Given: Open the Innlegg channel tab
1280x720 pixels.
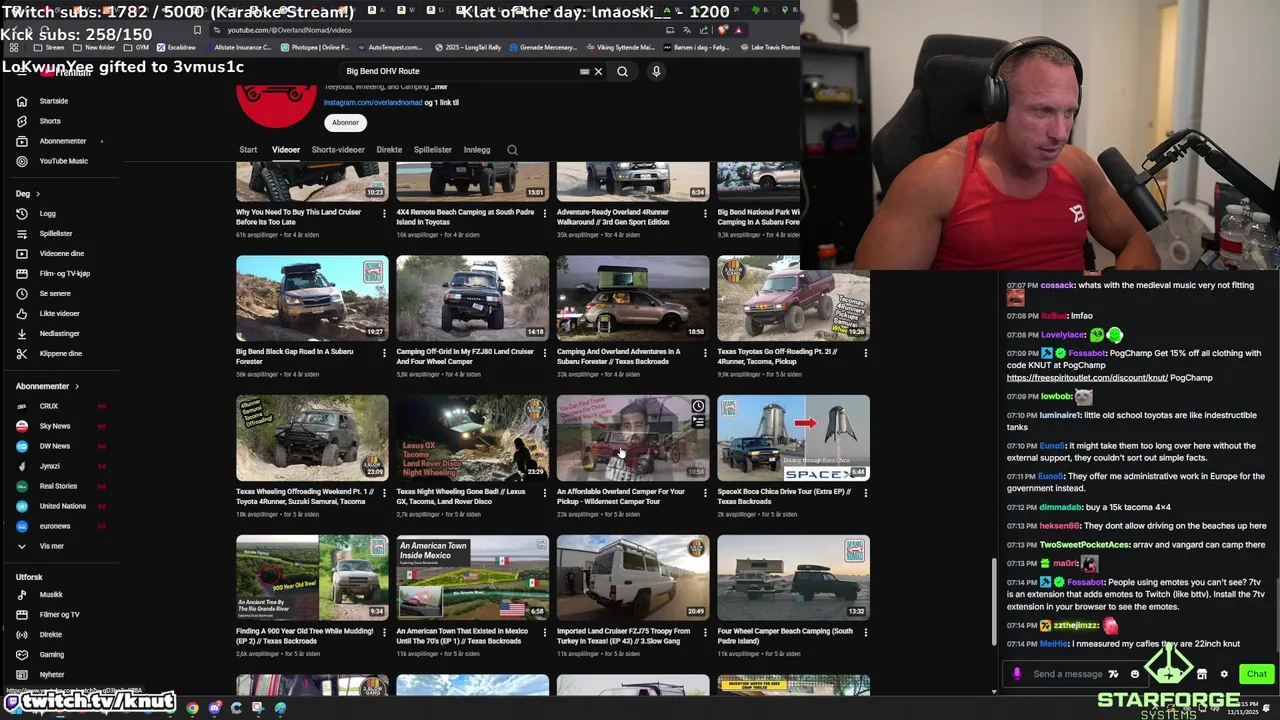Looking at the screenshot, I should click(x=477, y=150).
